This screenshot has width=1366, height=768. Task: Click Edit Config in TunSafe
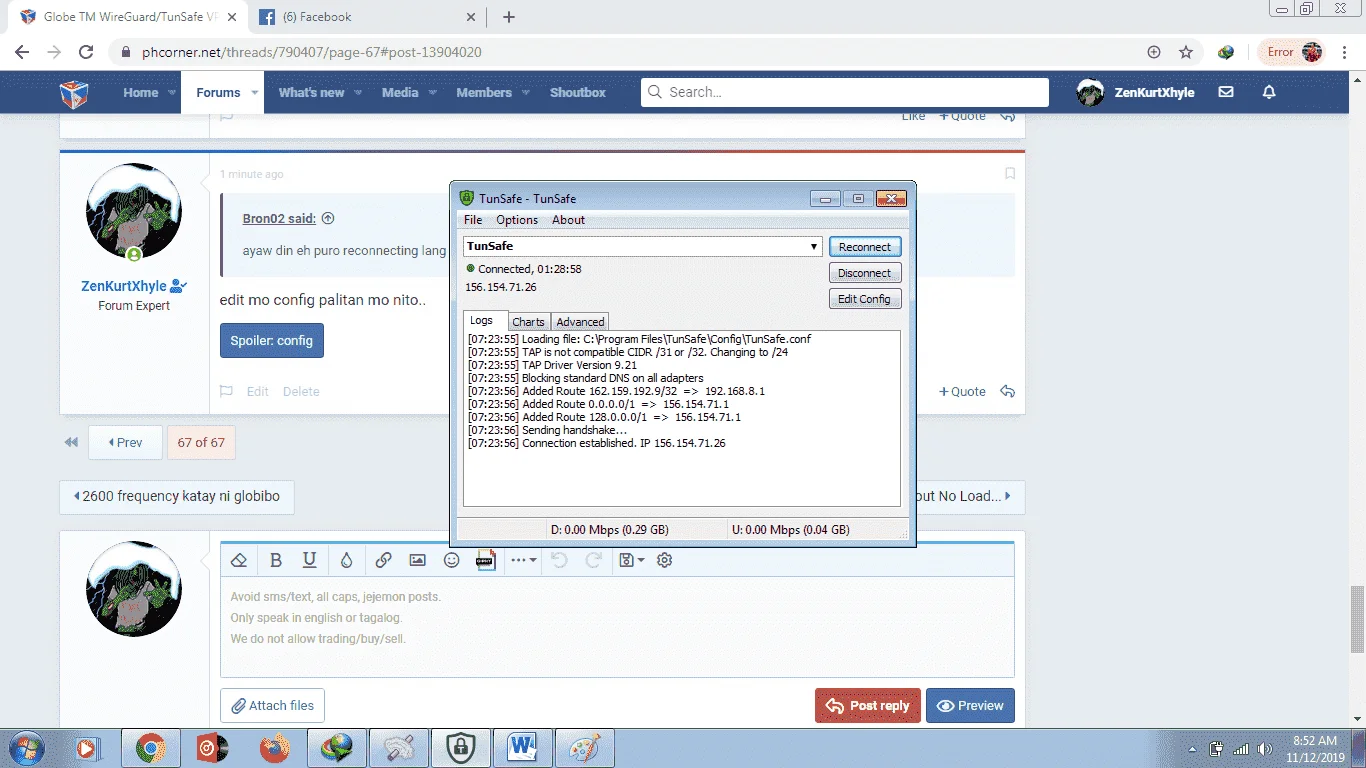(x=865, y=299)
